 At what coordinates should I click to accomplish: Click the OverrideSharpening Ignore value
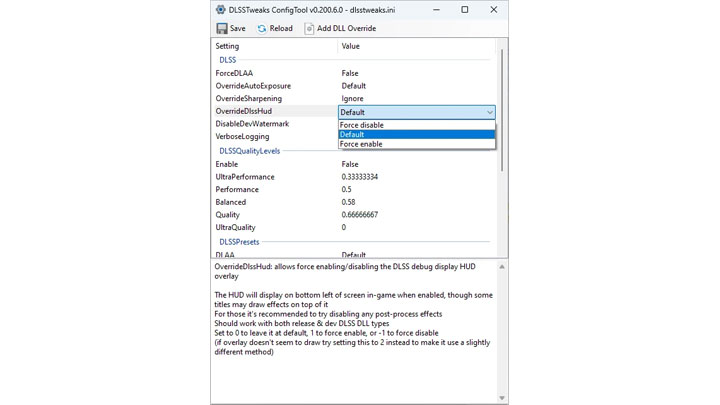(x=352, y=98)
